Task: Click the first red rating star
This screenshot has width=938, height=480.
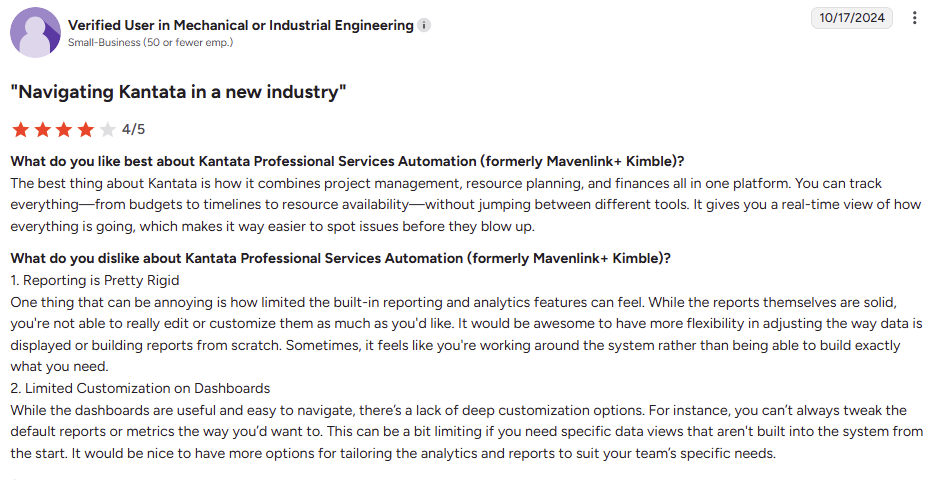Action: pos(19,129)
